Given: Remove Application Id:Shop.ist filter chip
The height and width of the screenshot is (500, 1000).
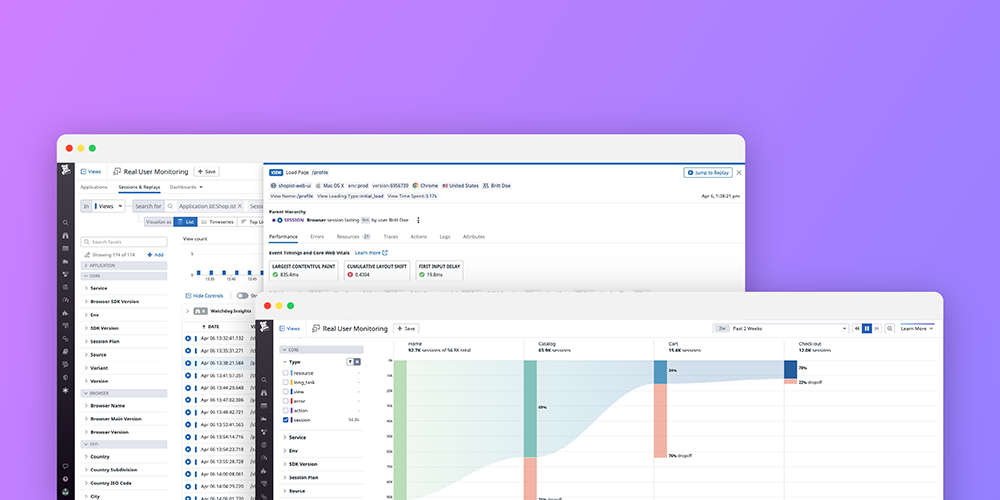Looking at the screenshot, I should click(240, 206).
